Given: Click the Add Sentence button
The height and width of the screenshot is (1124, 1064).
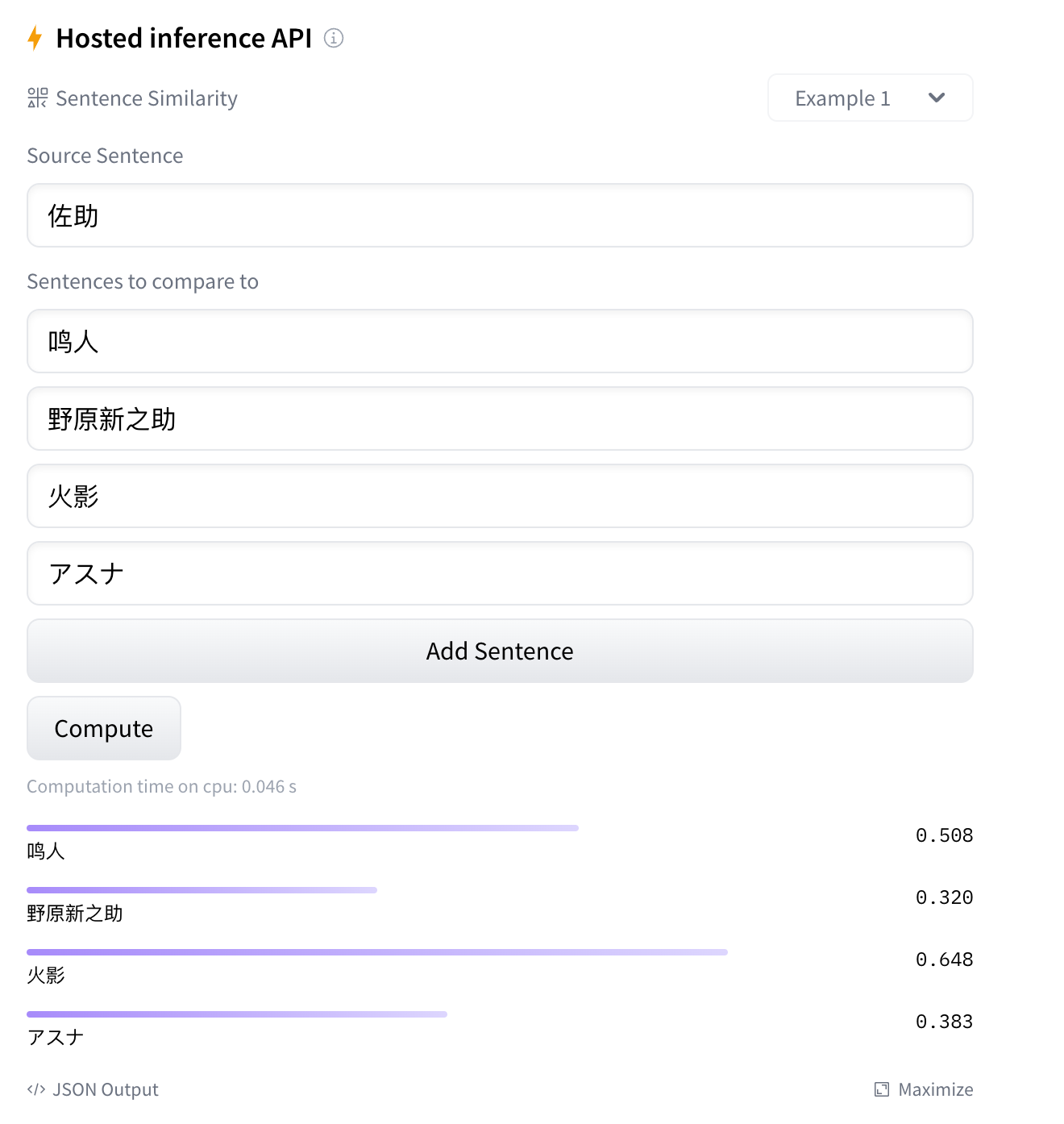Looking at the screenshot, I should click(x=500, y=651).
